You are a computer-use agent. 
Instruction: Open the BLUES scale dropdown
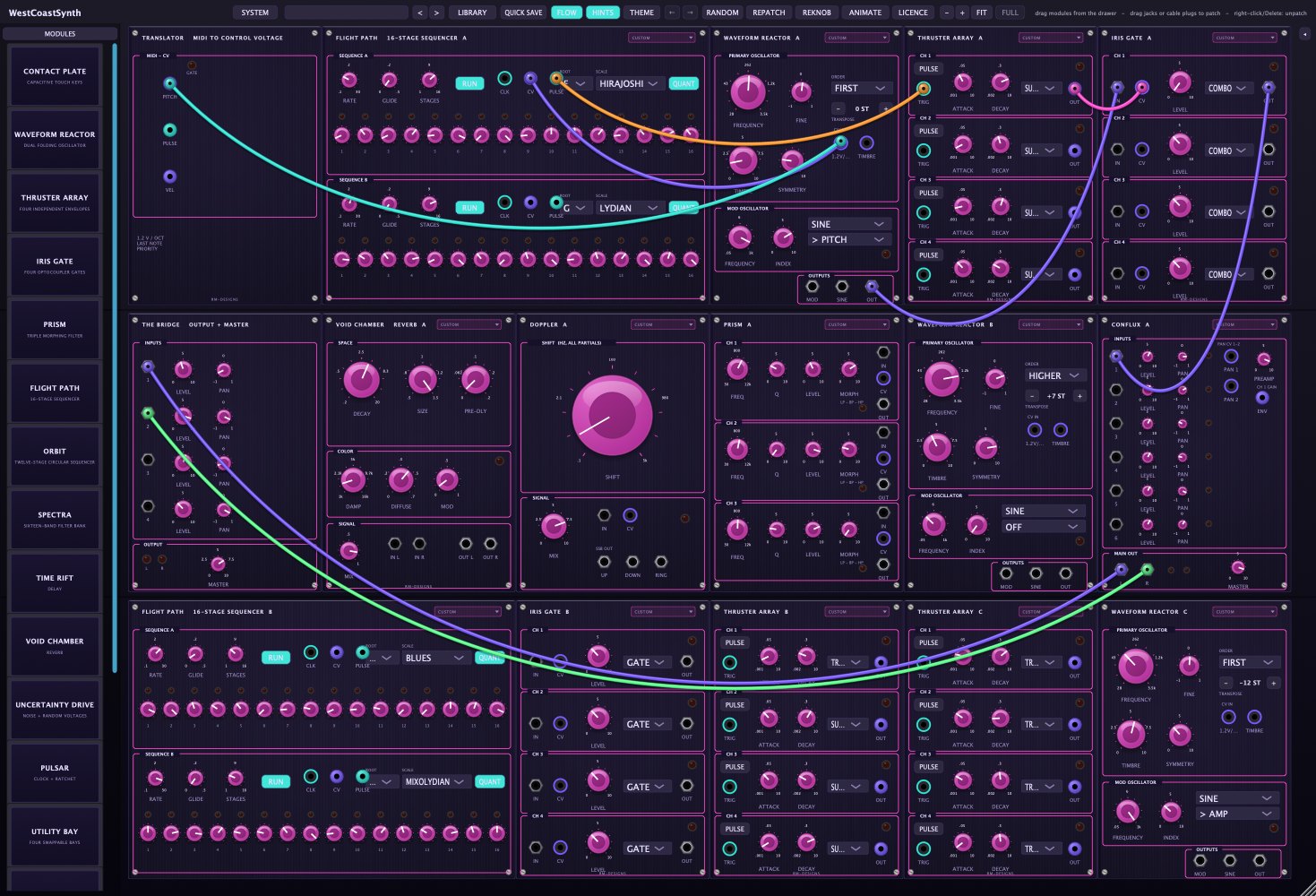(x=436, y=658)
